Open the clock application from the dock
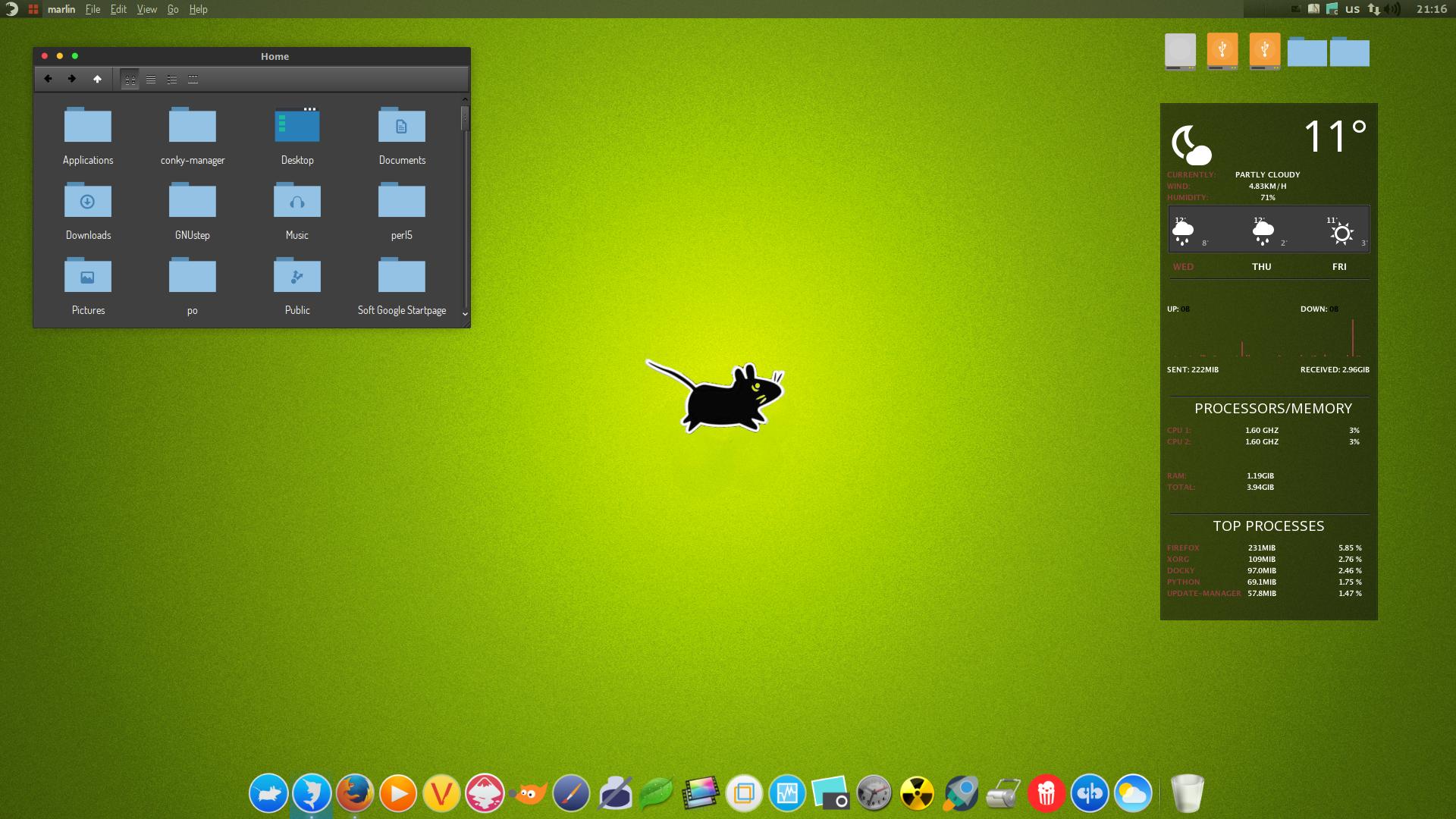The image size is (1456, 819). [x=873, y=793]
